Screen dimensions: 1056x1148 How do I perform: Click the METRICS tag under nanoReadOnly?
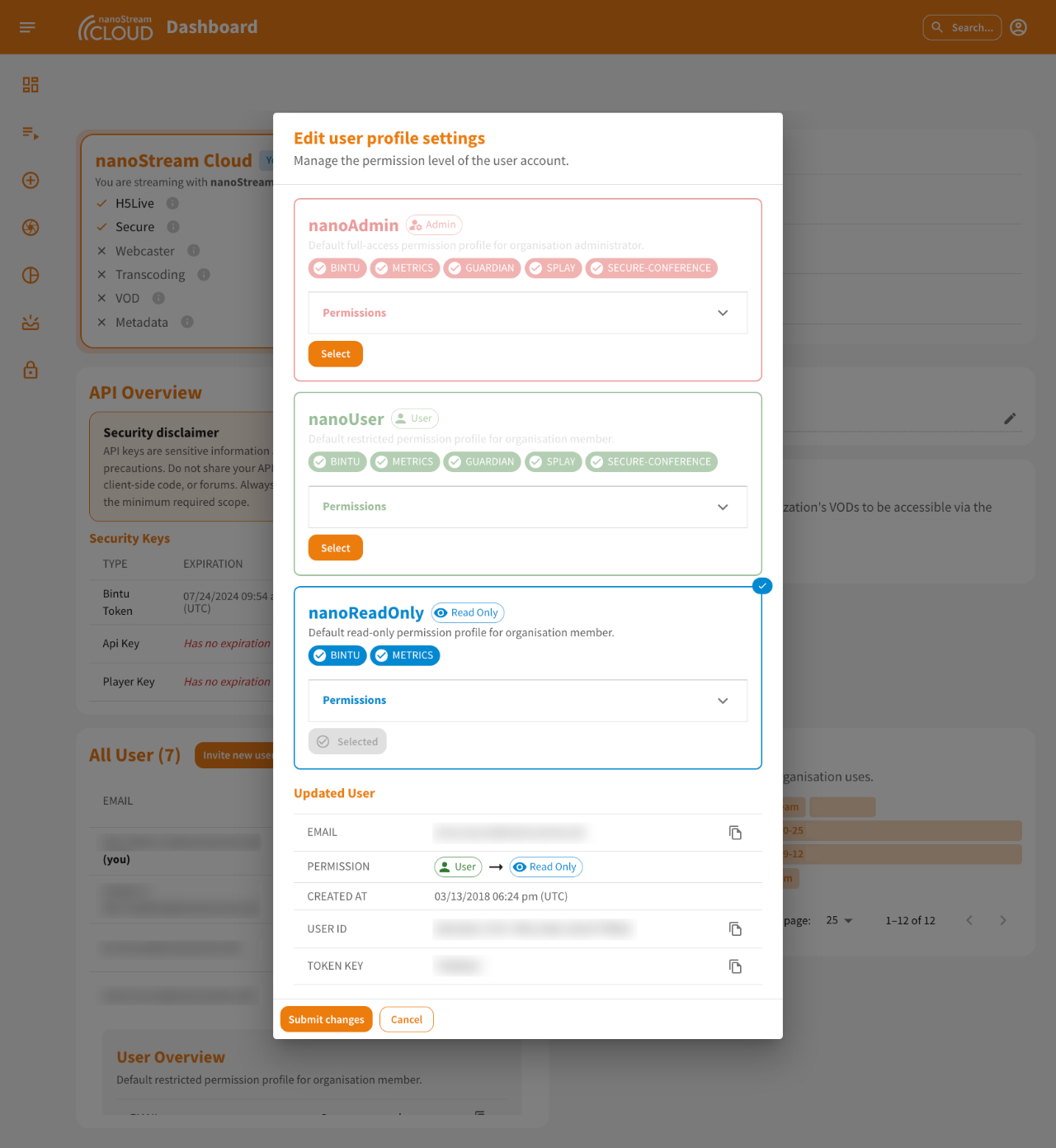405,655
